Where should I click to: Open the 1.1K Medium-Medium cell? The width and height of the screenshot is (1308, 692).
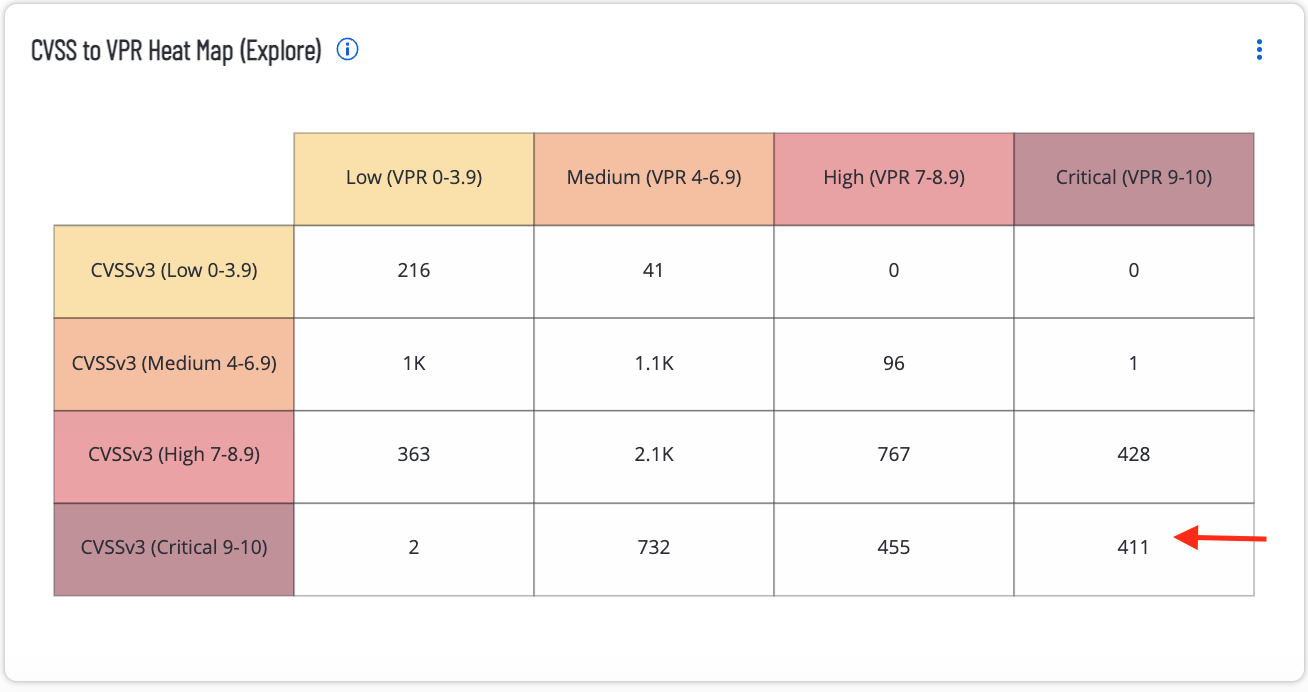654,364
